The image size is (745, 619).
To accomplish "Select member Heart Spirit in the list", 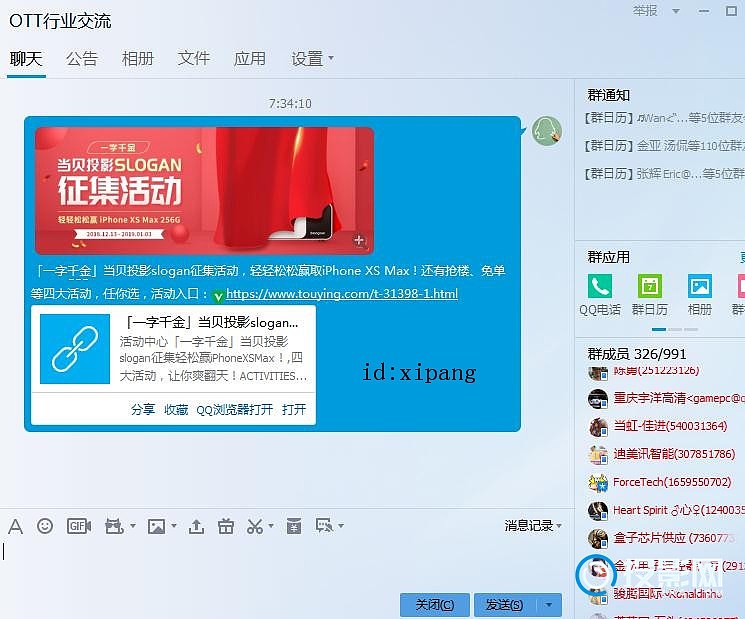I will point(665,511).
